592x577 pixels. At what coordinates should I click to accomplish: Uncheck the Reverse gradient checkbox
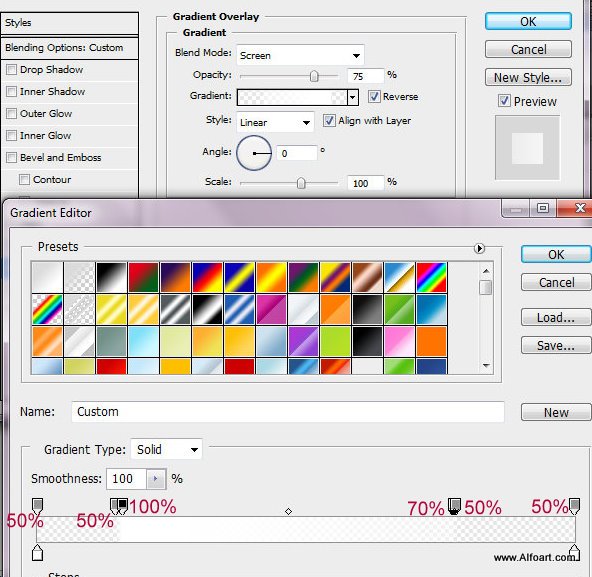(374, 97)
